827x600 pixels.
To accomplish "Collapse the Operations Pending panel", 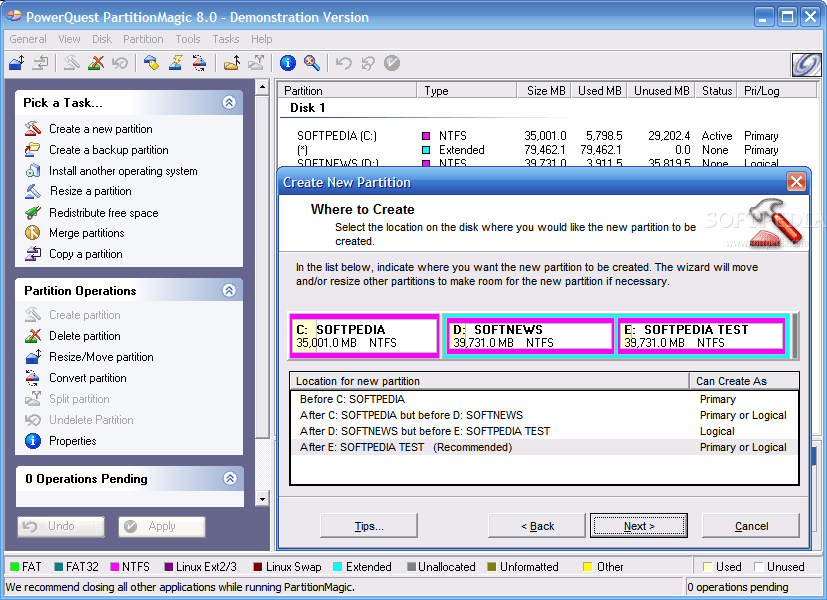I will [229, 478].
